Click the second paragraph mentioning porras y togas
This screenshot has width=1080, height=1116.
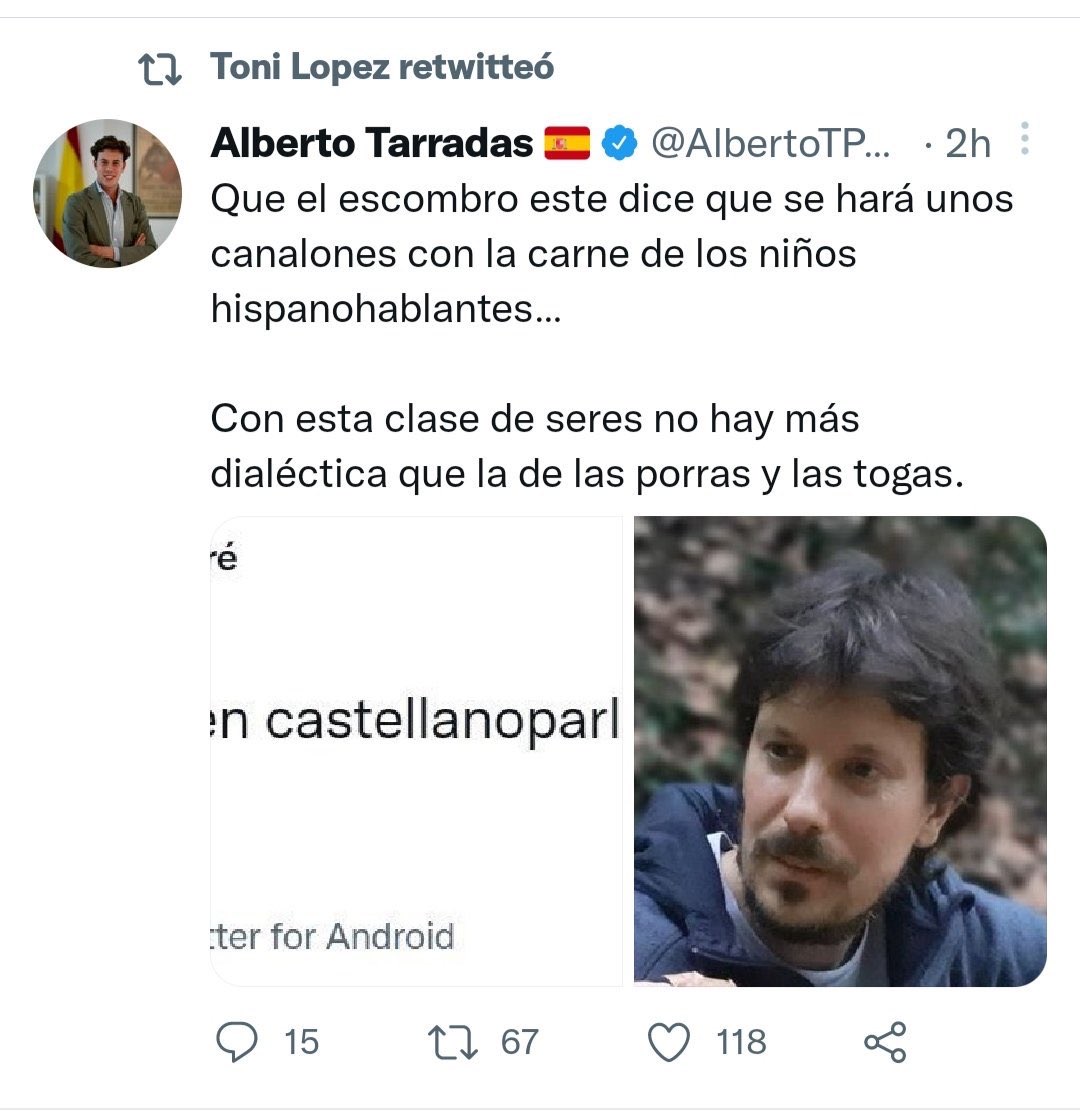587,446
